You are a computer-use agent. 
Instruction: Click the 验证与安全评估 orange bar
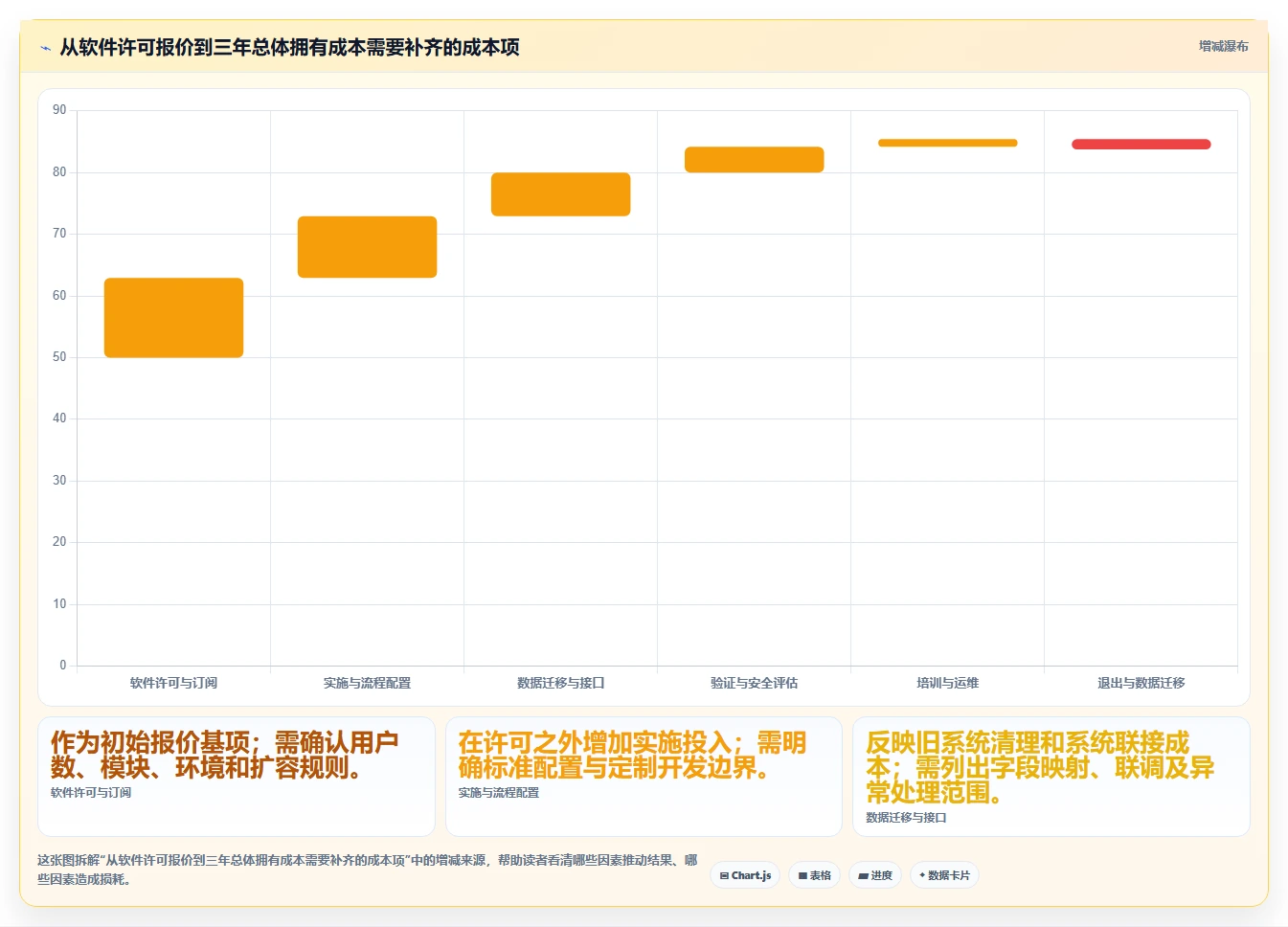754,160
